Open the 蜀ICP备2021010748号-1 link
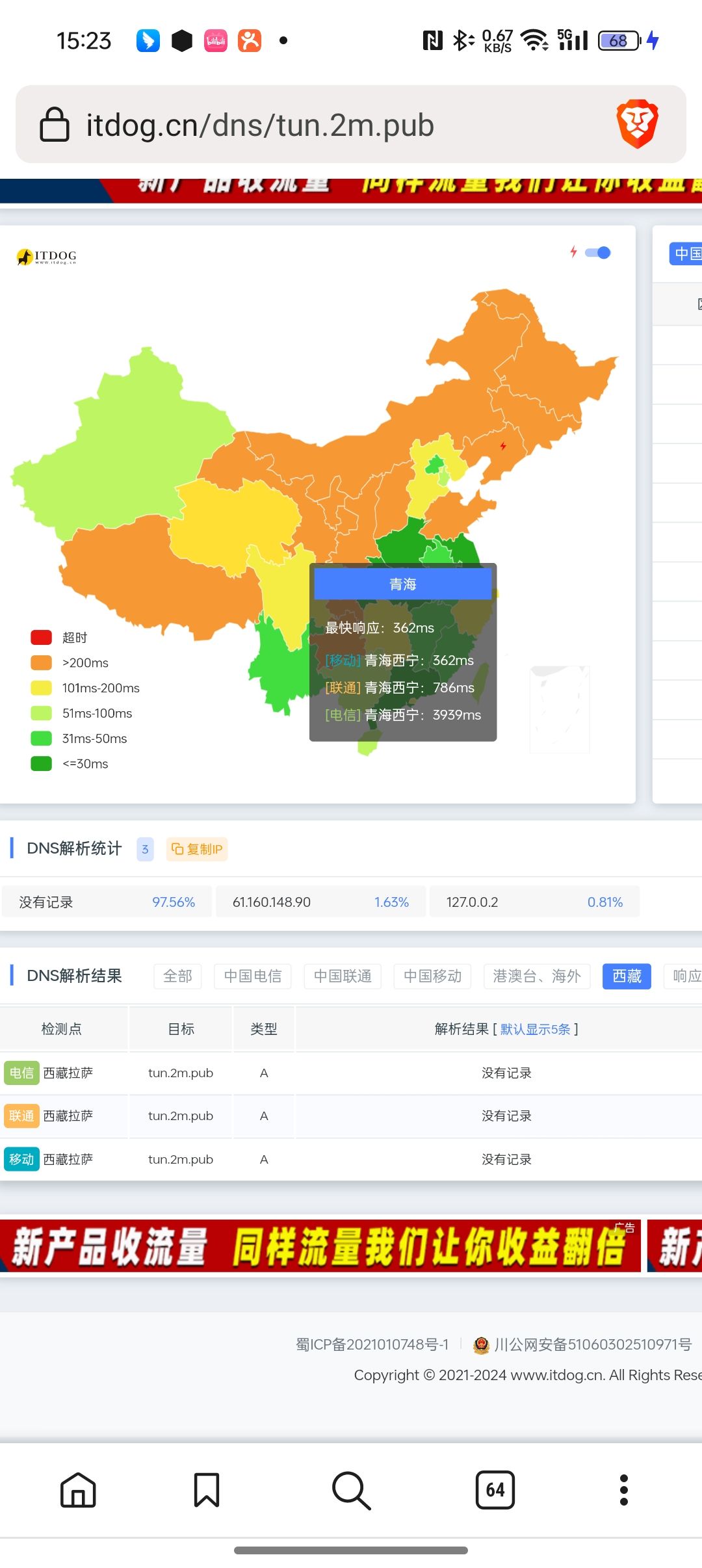This screenshot has width=702, height=1568. (x=372, y=1344)
